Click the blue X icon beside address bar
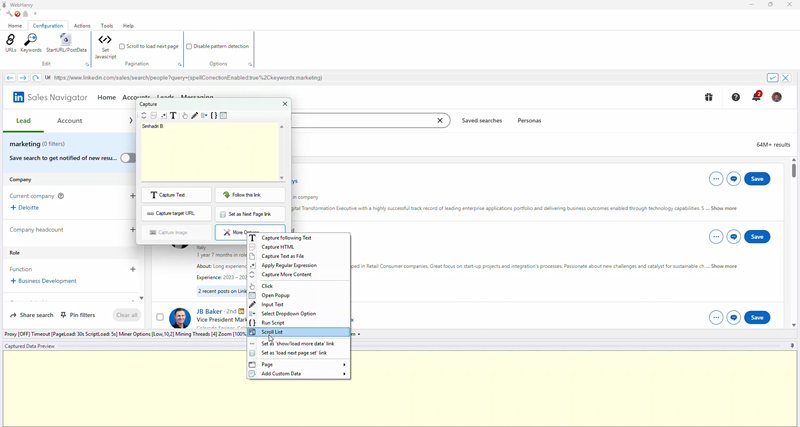Image resolution: width=800 pixels, height=427 pixels. point(786,78)
